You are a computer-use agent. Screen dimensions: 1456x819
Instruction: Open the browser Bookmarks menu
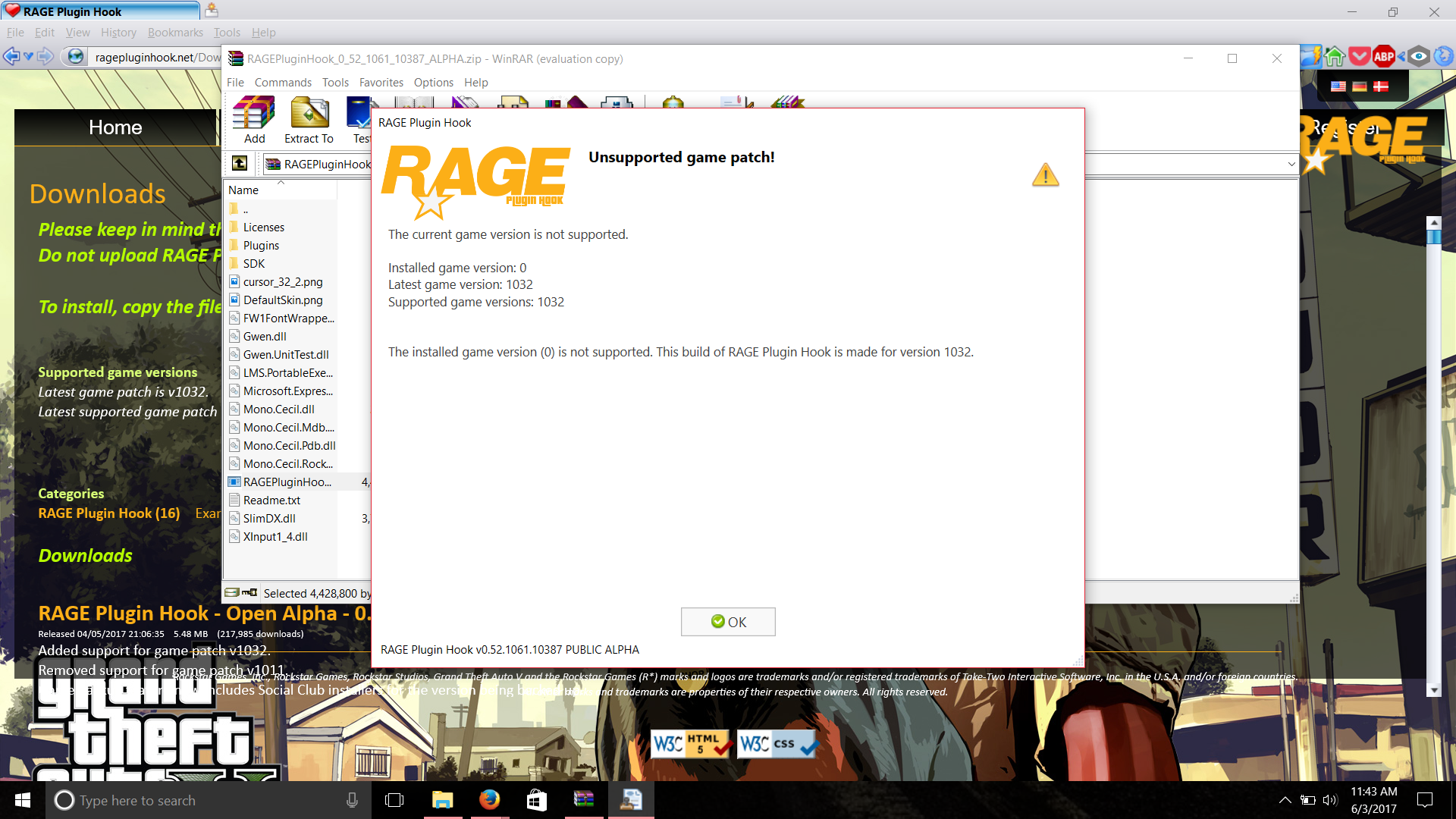[x=175, y=33]
